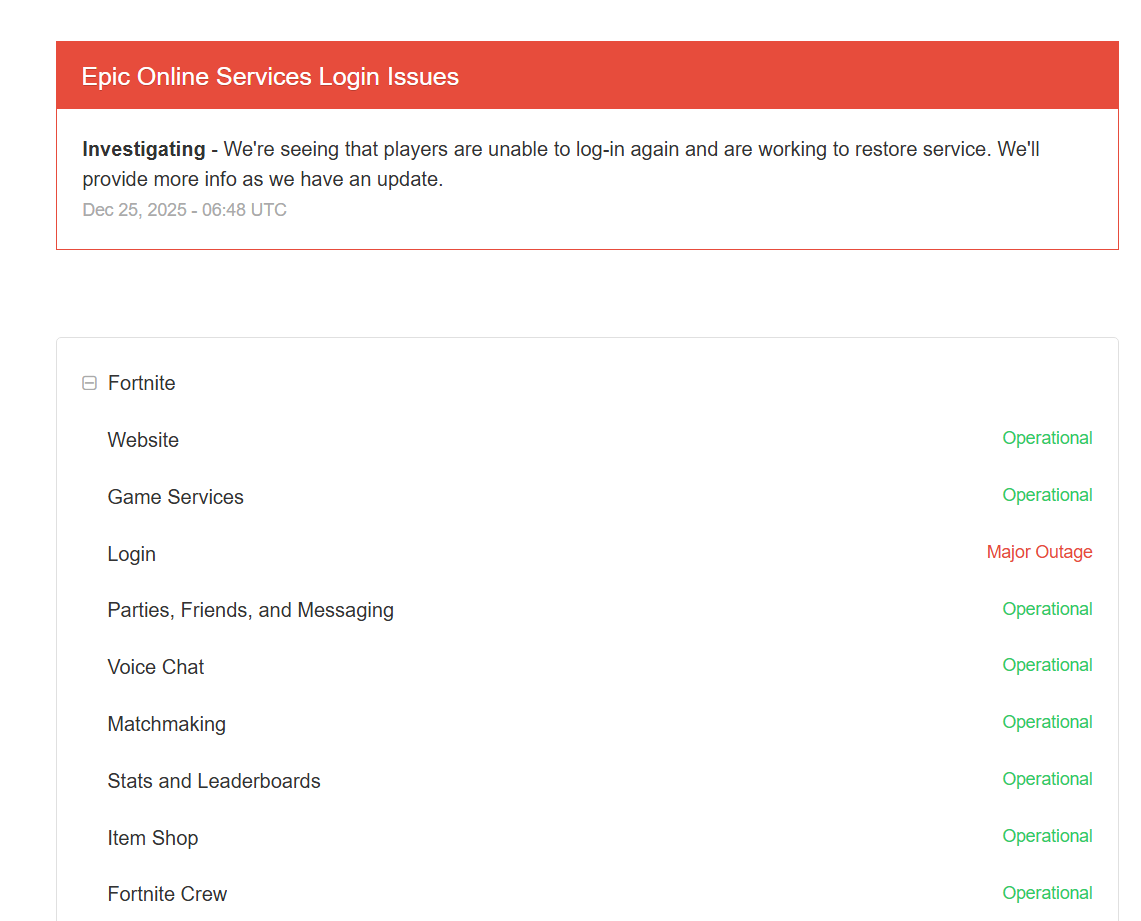Click the Operational status for Fortnite Crew
This screenshot has width=1141, height=921.
[1047, 893]
